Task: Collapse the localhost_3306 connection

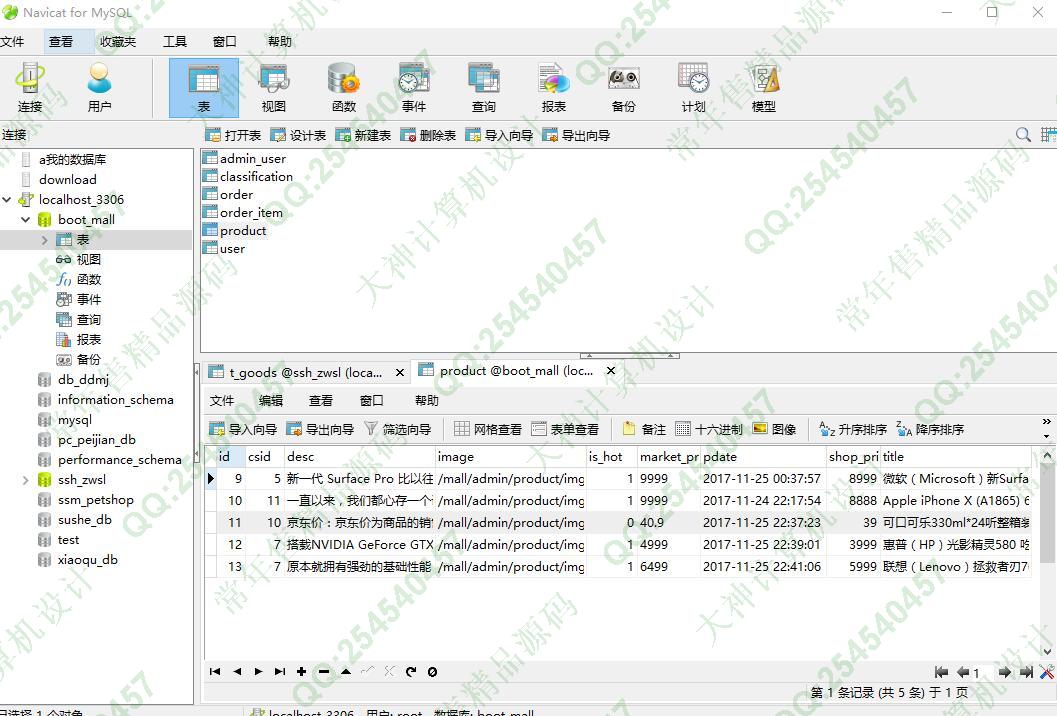Action: tap(7, 200)
